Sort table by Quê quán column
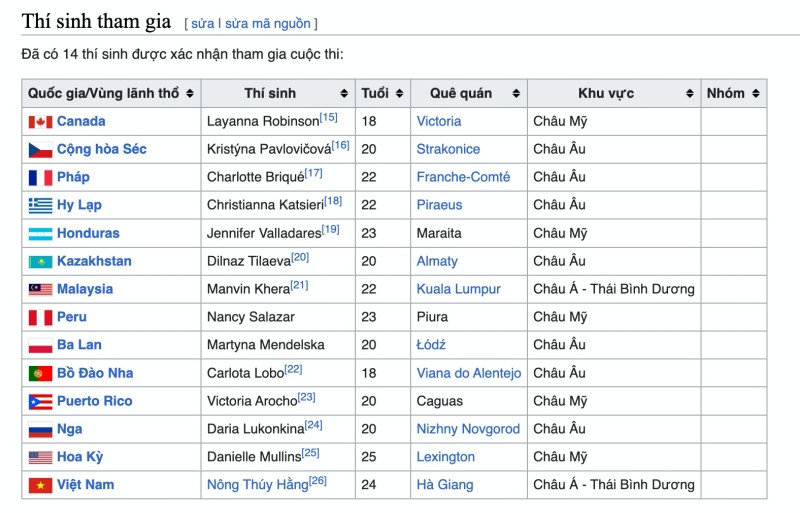 [x=516, y=94]
